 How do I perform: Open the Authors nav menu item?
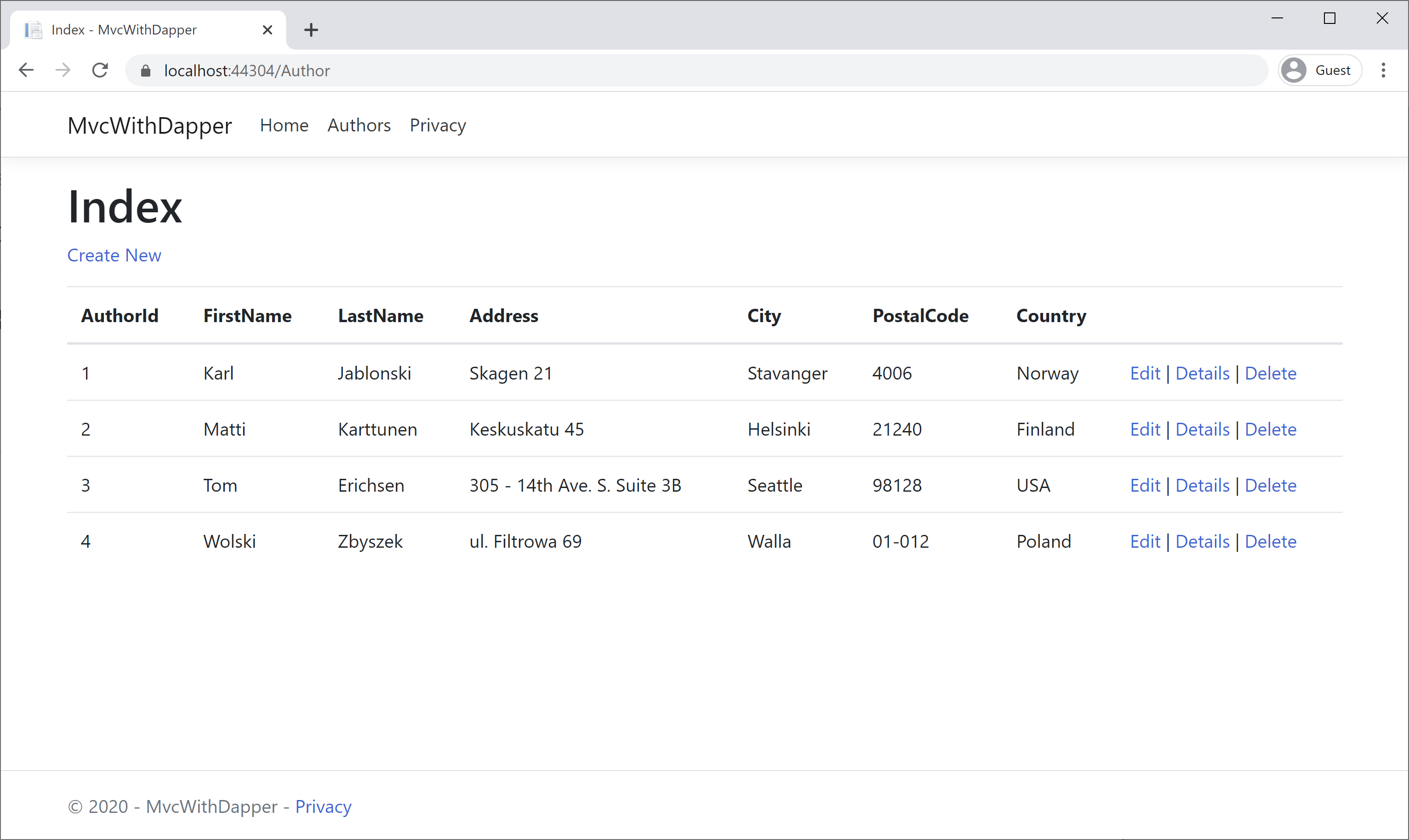(x=359, y=125)
